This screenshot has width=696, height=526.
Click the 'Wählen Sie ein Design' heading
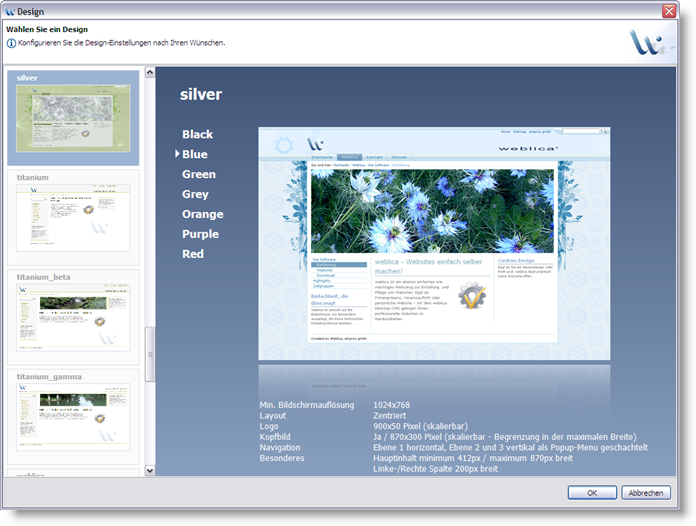tap(47, 30)
